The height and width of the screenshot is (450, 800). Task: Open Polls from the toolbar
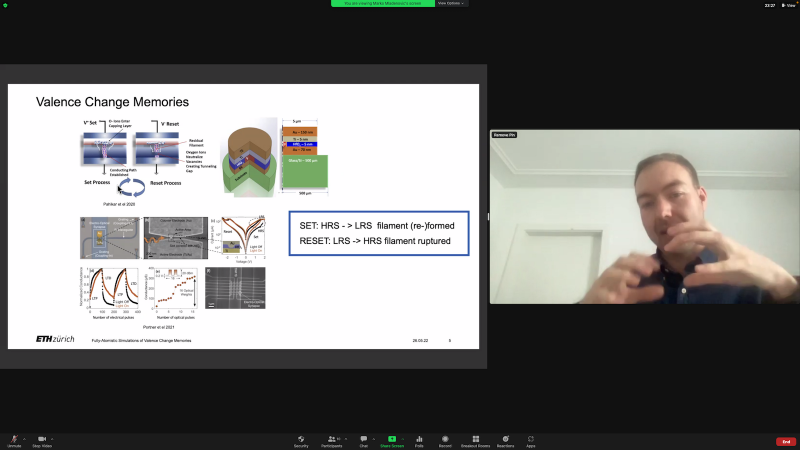click(x=419, y=441)
